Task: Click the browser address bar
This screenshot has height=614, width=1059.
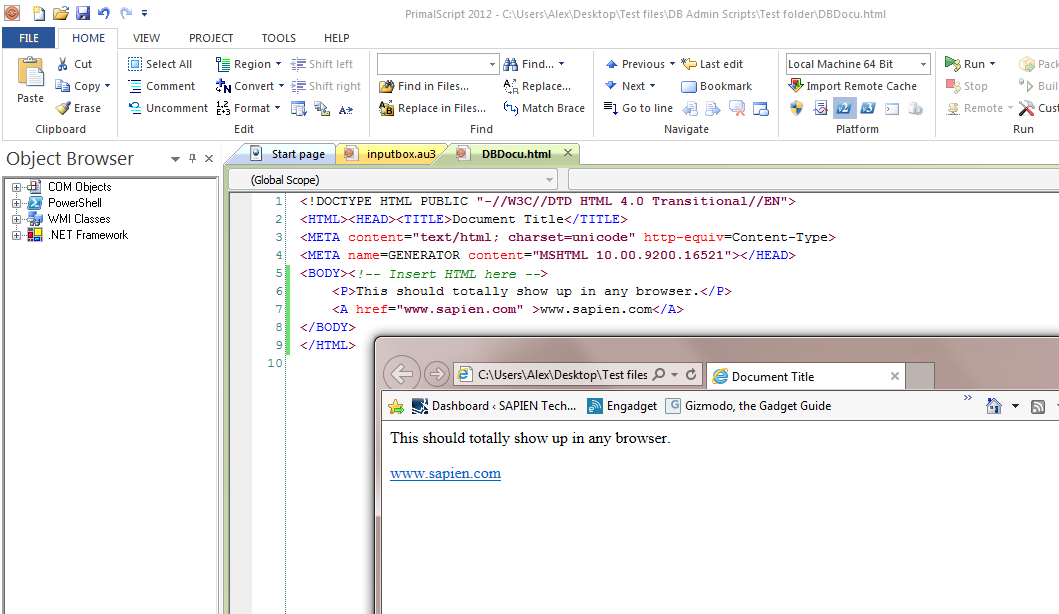Action: [563, 375]
